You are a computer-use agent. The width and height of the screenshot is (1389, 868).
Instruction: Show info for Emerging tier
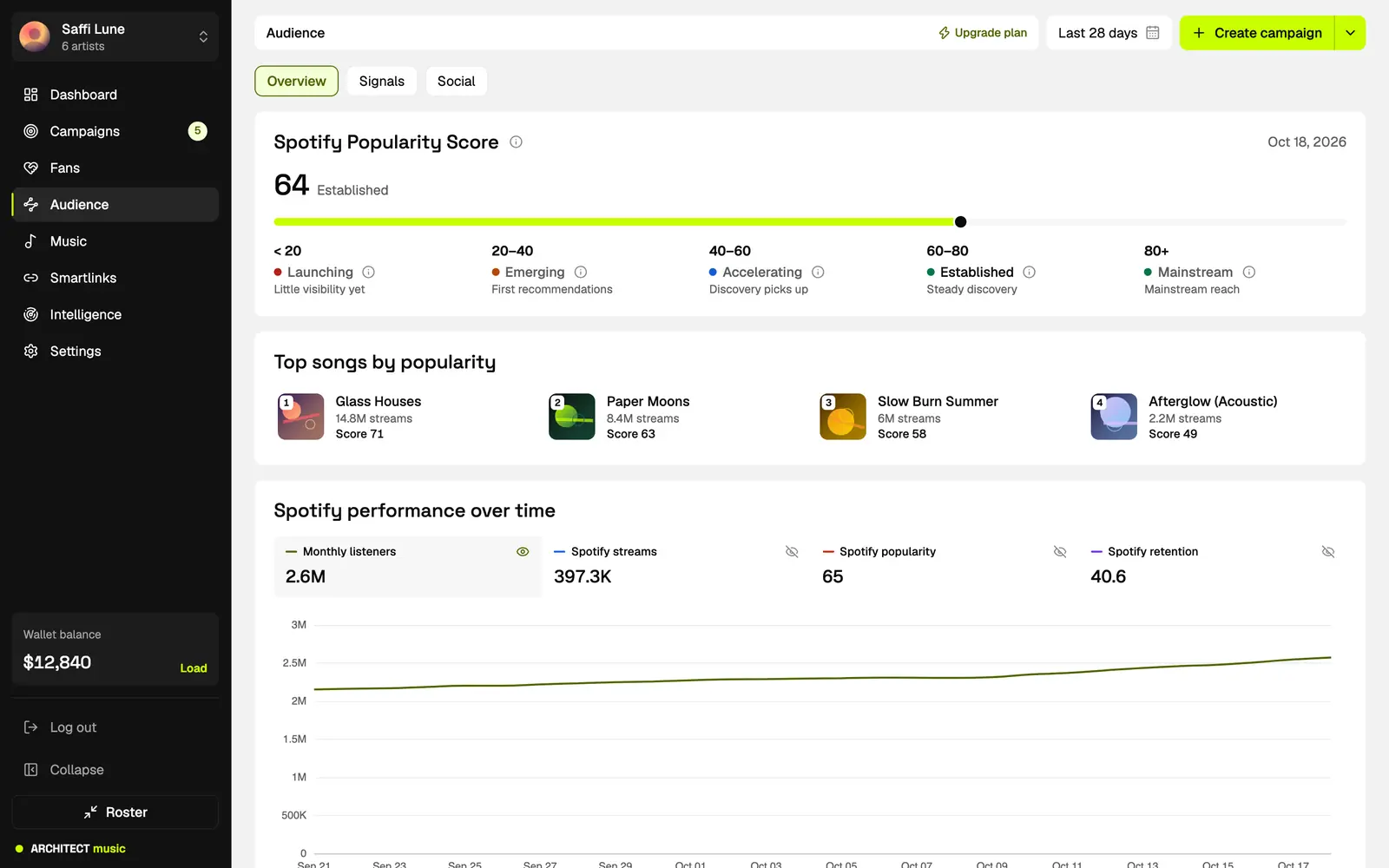pyautogui.click(x=581, y=272)
